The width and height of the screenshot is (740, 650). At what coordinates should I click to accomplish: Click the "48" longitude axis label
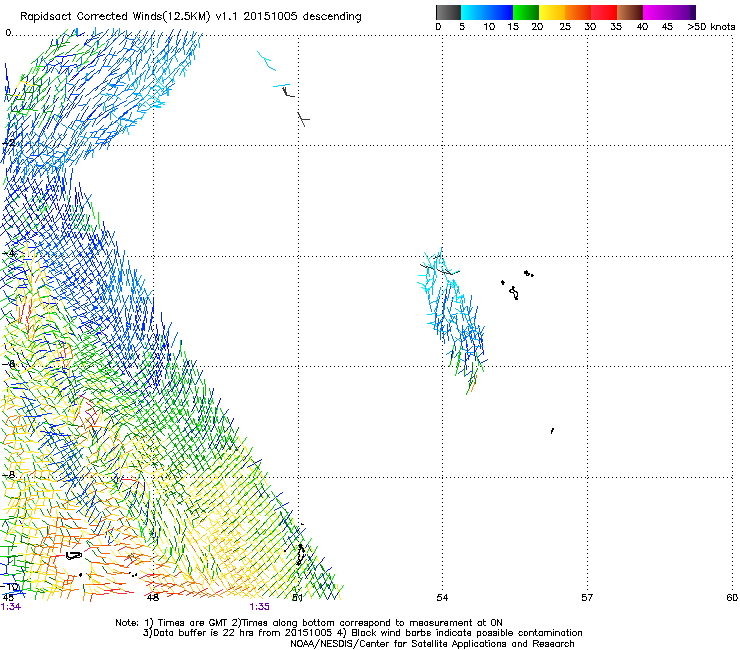153,598
